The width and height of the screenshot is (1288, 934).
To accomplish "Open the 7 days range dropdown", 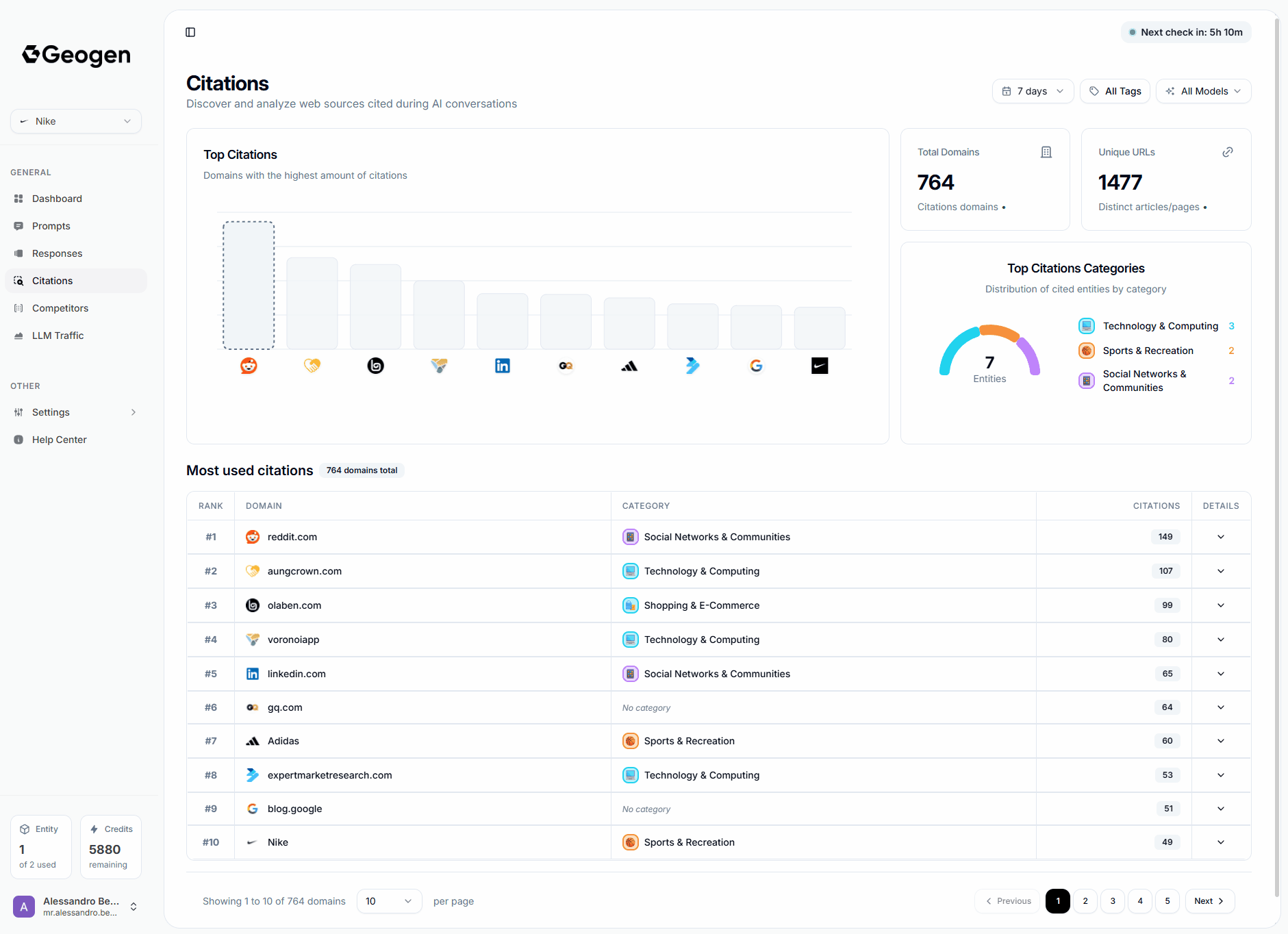I will pos(1033,91).
